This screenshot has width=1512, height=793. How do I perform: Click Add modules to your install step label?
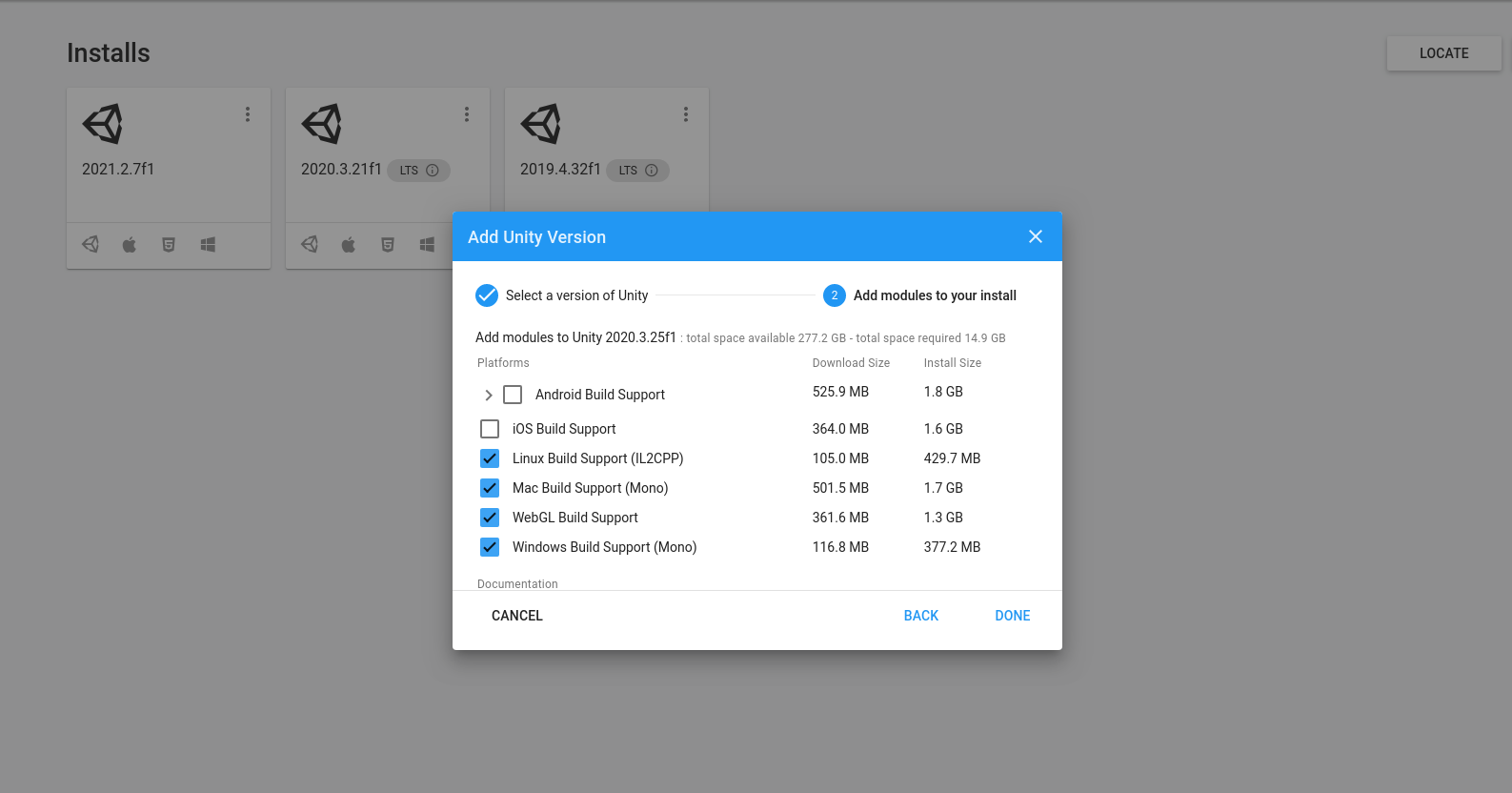(935, 295)
